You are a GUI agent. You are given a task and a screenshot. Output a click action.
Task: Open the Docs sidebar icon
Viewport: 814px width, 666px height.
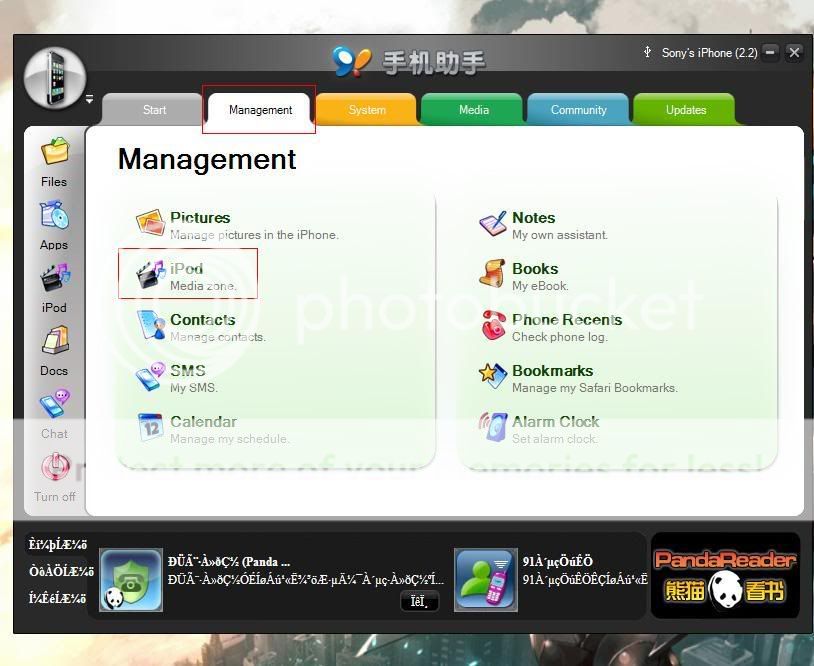55,341
